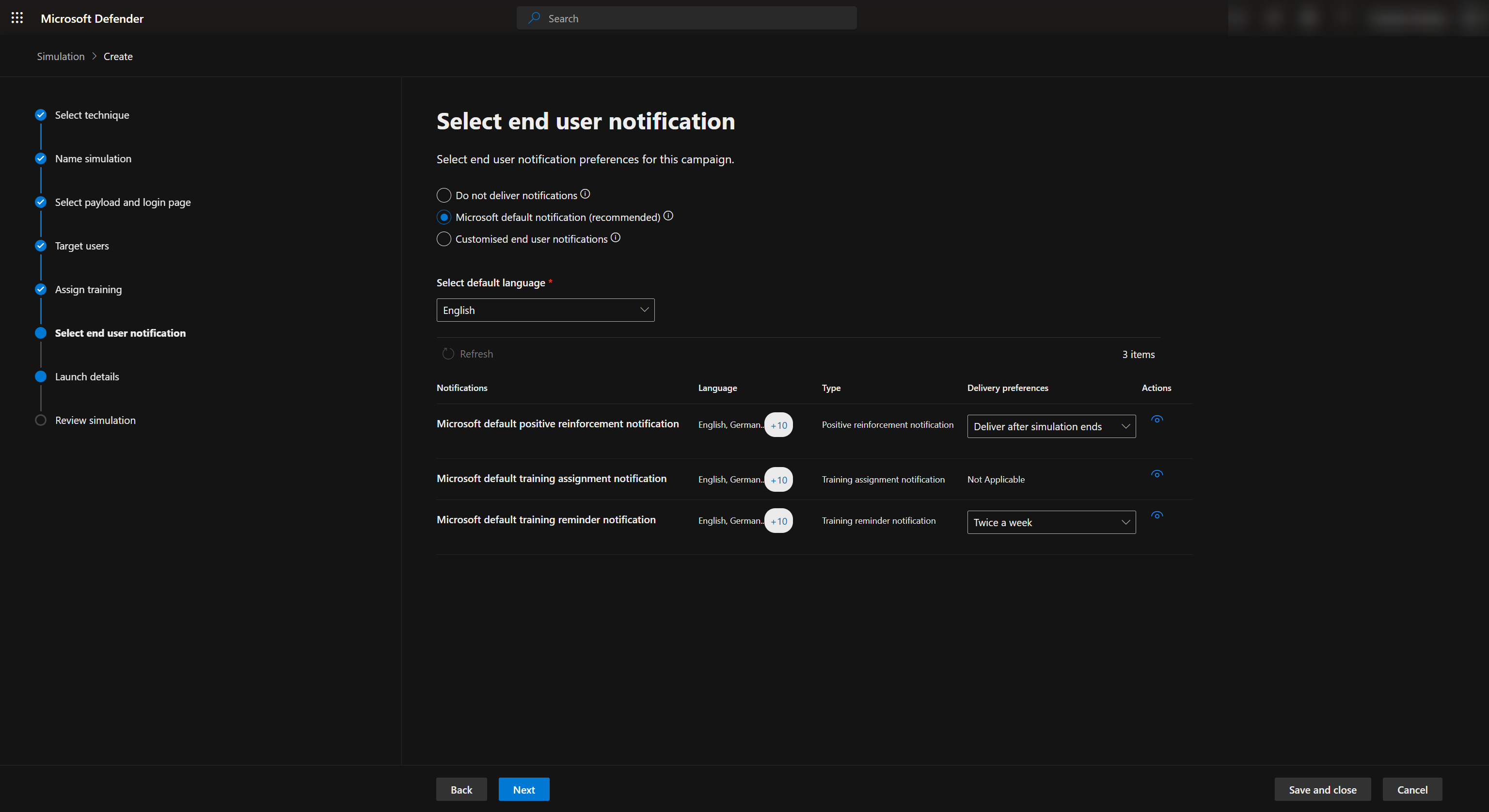Screen dimensions: 1489x812
Task: Jump to Target users wizard step
Action: point(81,246)
